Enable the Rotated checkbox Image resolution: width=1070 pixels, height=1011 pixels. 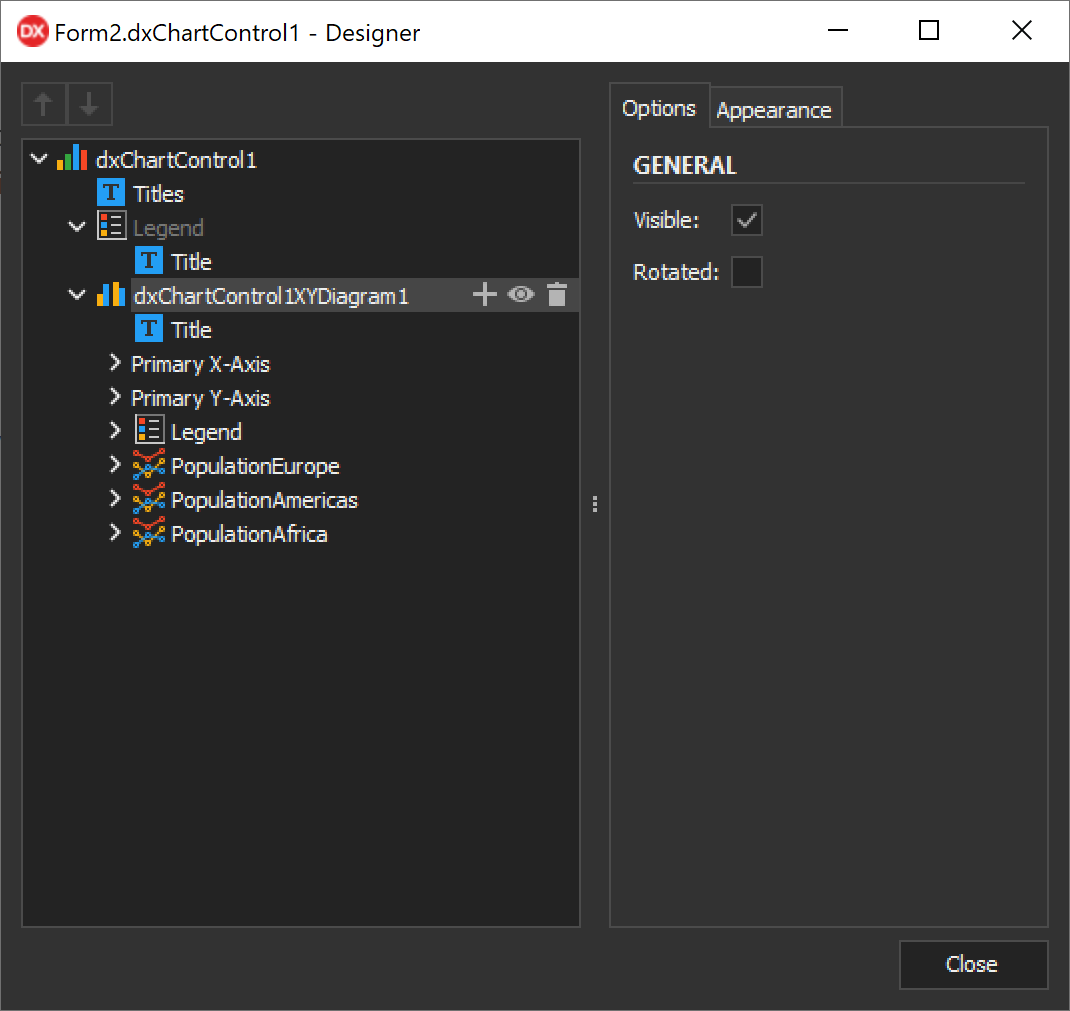tap(746, 272)
